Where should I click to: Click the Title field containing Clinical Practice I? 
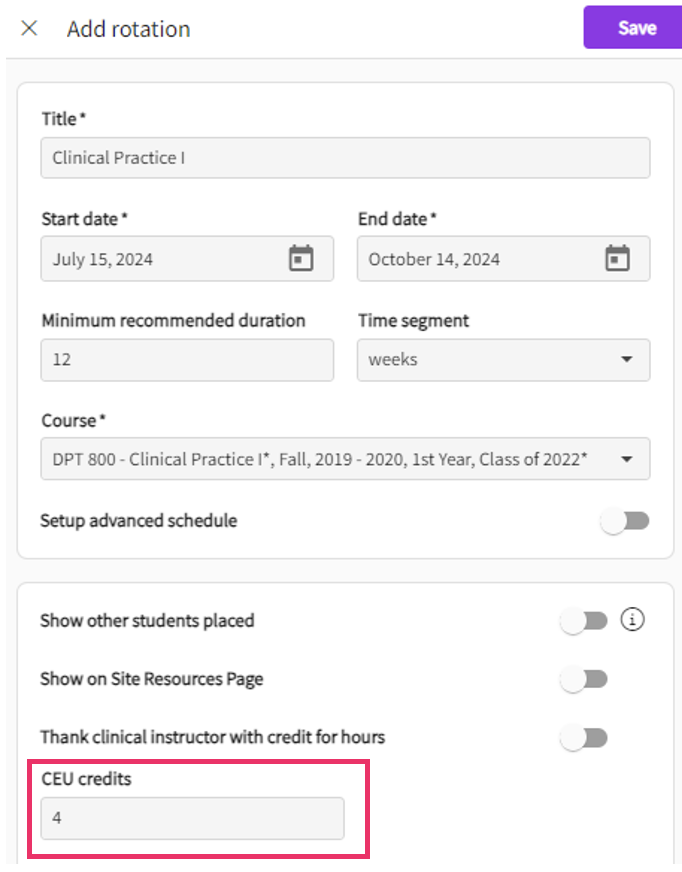pos(345,158)
